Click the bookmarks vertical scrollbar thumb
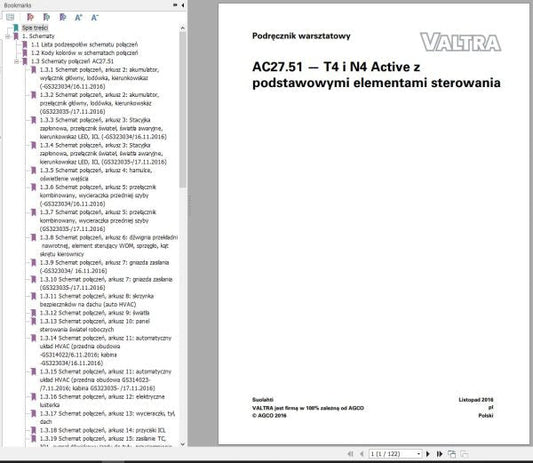 pyautogui.click(x=183, y=109)
